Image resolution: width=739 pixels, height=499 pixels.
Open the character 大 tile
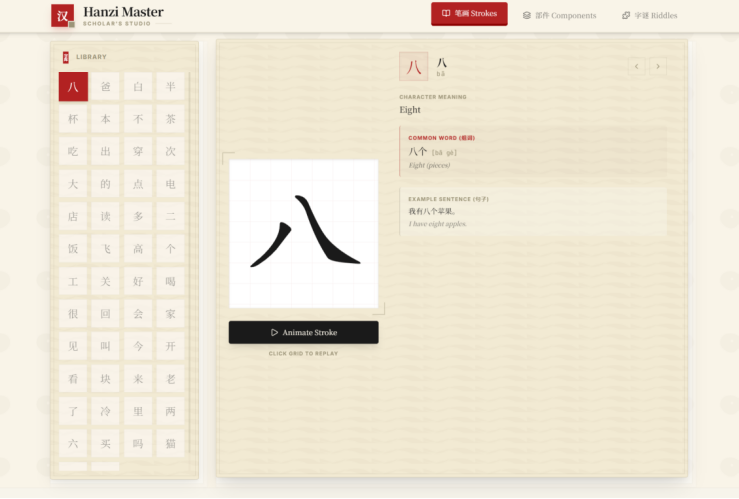pyautogui.click(x=73, y=184)
